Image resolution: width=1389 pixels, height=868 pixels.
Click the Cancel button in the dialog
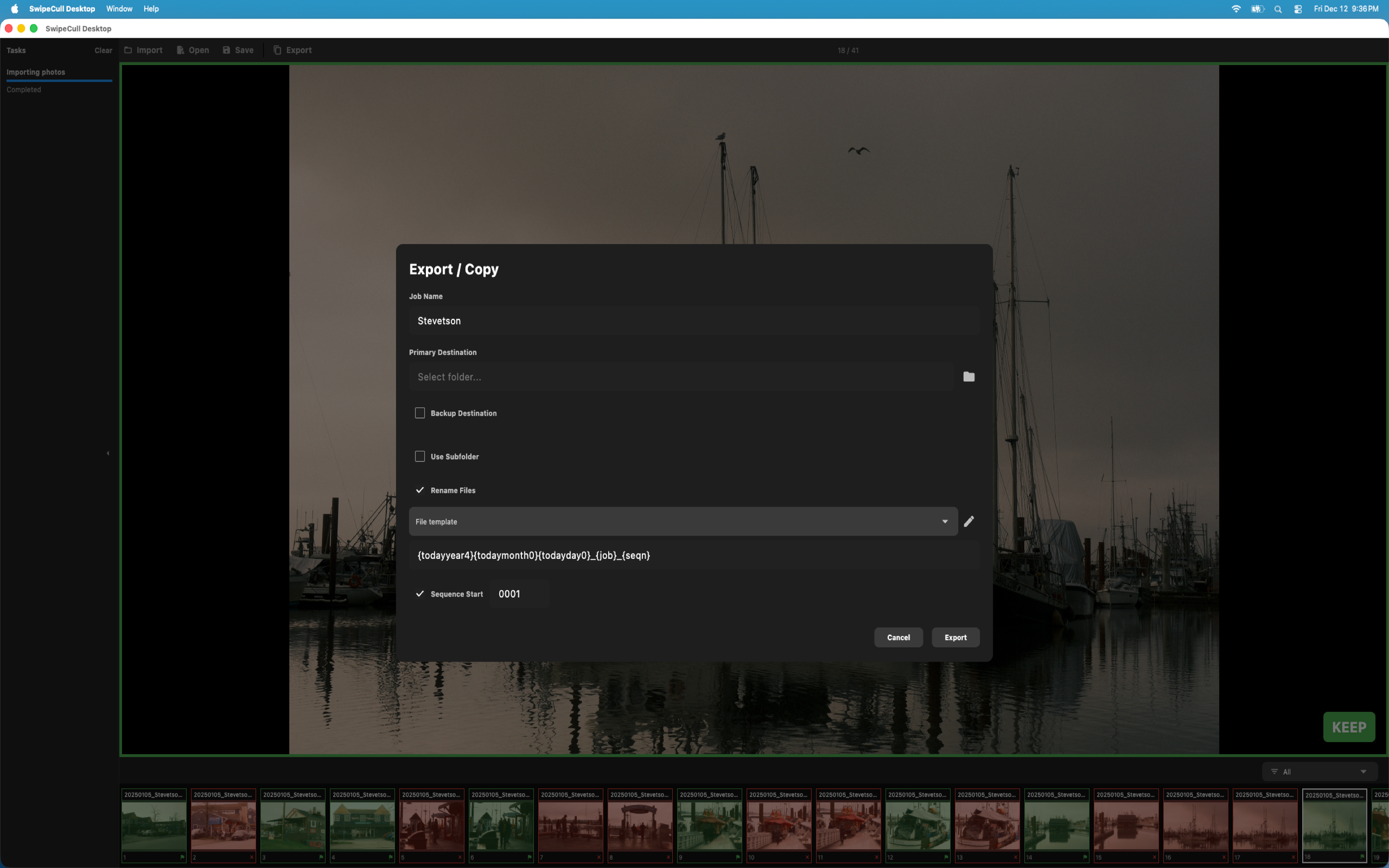click(x=899, y=637)
